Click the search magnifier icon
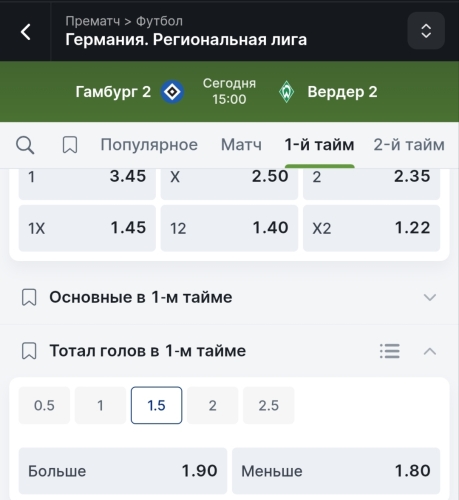The height and width of the screenshot is (500, 459). coord(25,145)
